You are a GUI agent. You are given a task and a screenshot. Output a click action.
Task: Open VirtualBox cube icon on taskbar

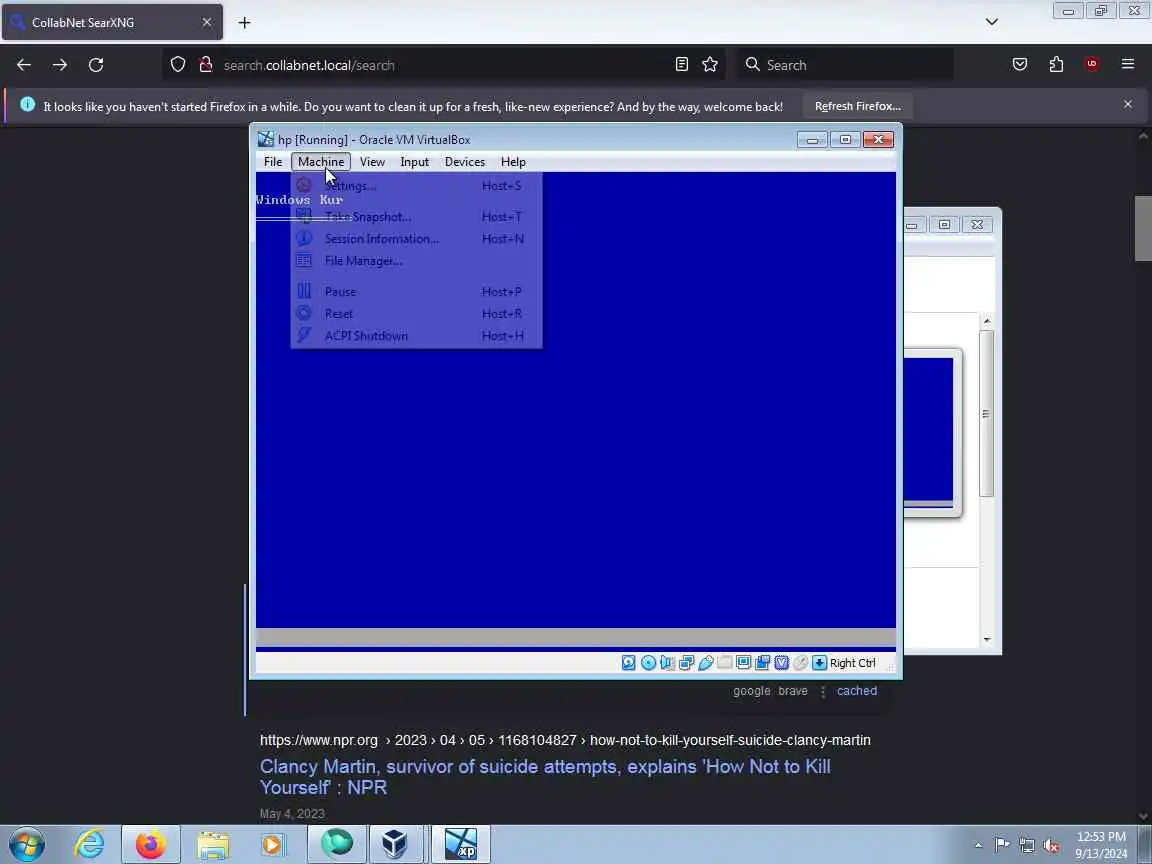(x=395, y=844)
